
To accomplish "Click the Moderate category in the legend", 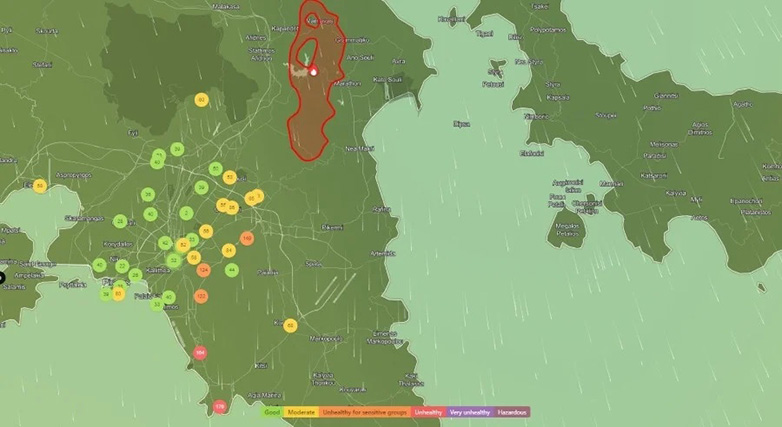I will coord(301,412).
